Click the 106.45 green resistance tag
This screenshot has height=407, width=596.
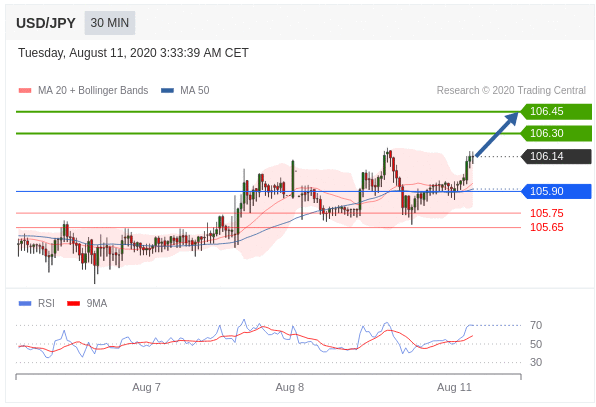(555, 111)
